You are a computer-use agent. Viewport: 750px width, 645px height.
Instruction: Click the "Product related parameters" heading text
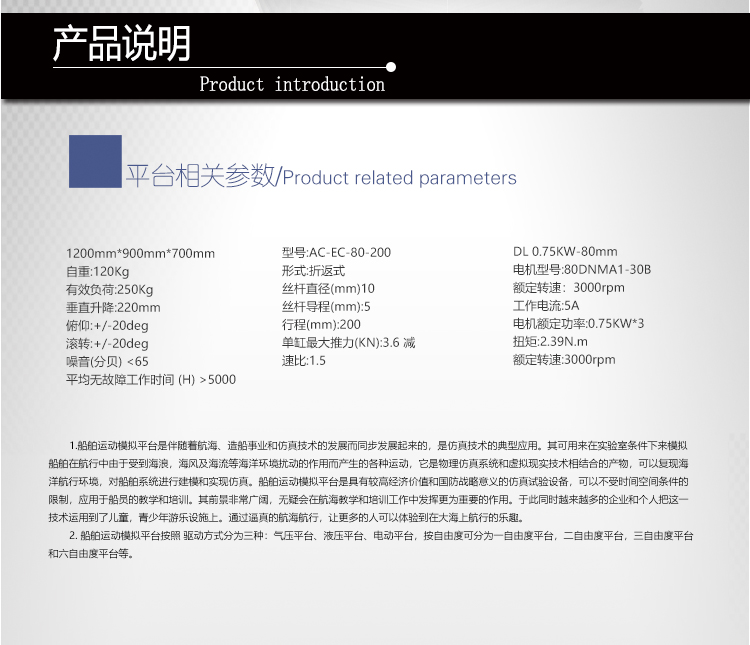pos(400,178)
